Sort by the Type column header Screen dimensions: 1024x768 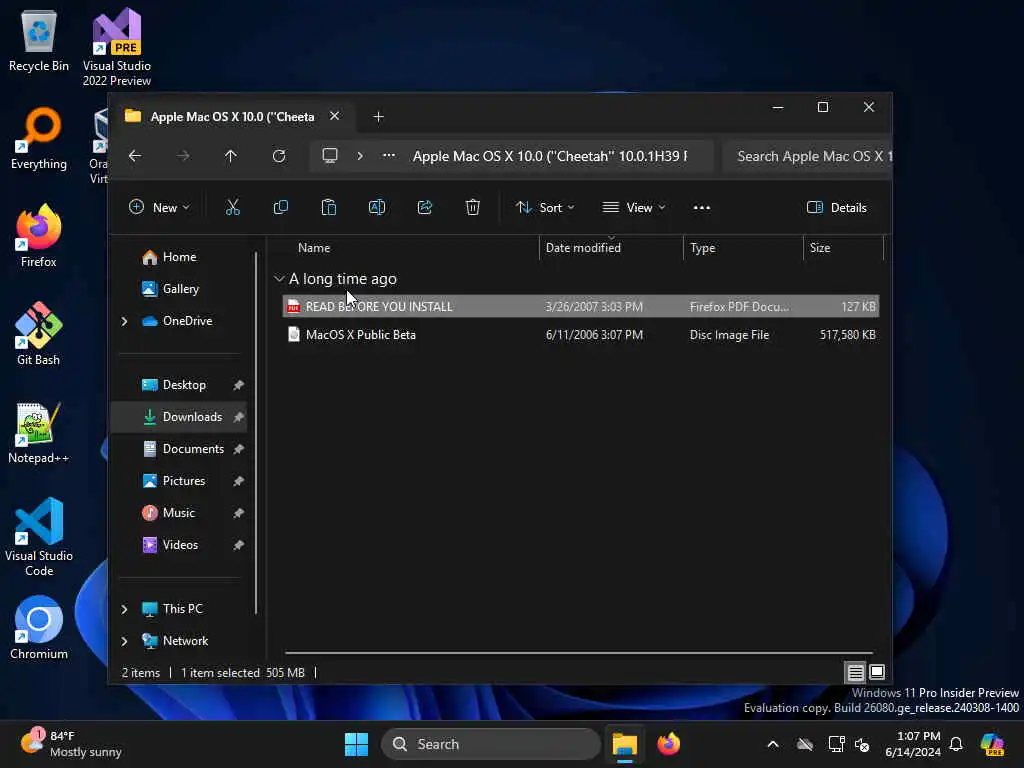[x=743, y=248]
